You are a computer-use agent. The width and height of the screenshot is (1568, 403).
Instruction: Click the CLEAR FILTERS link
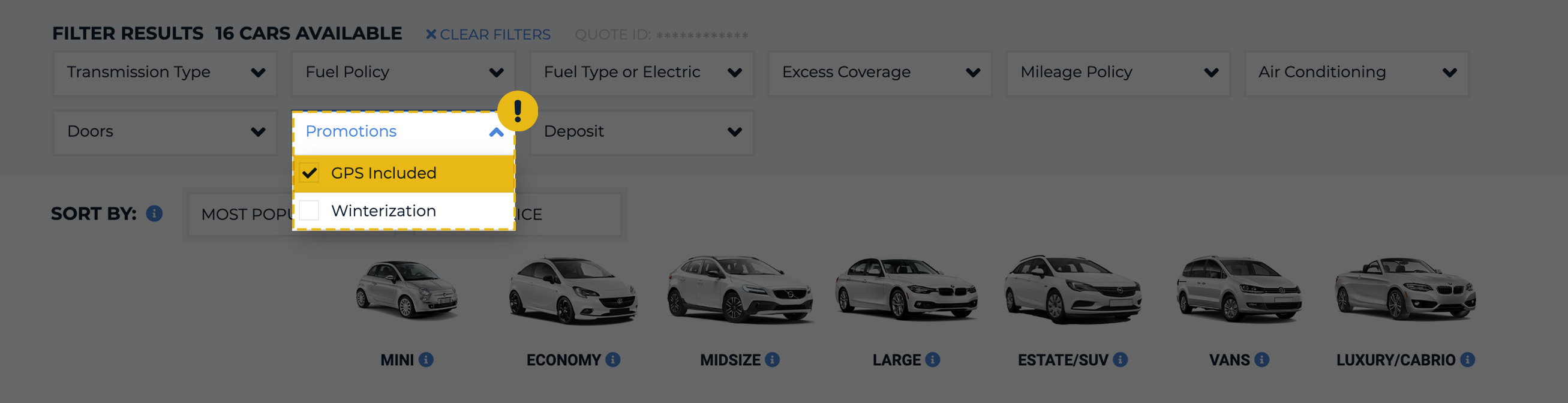(x=488, y=35)
